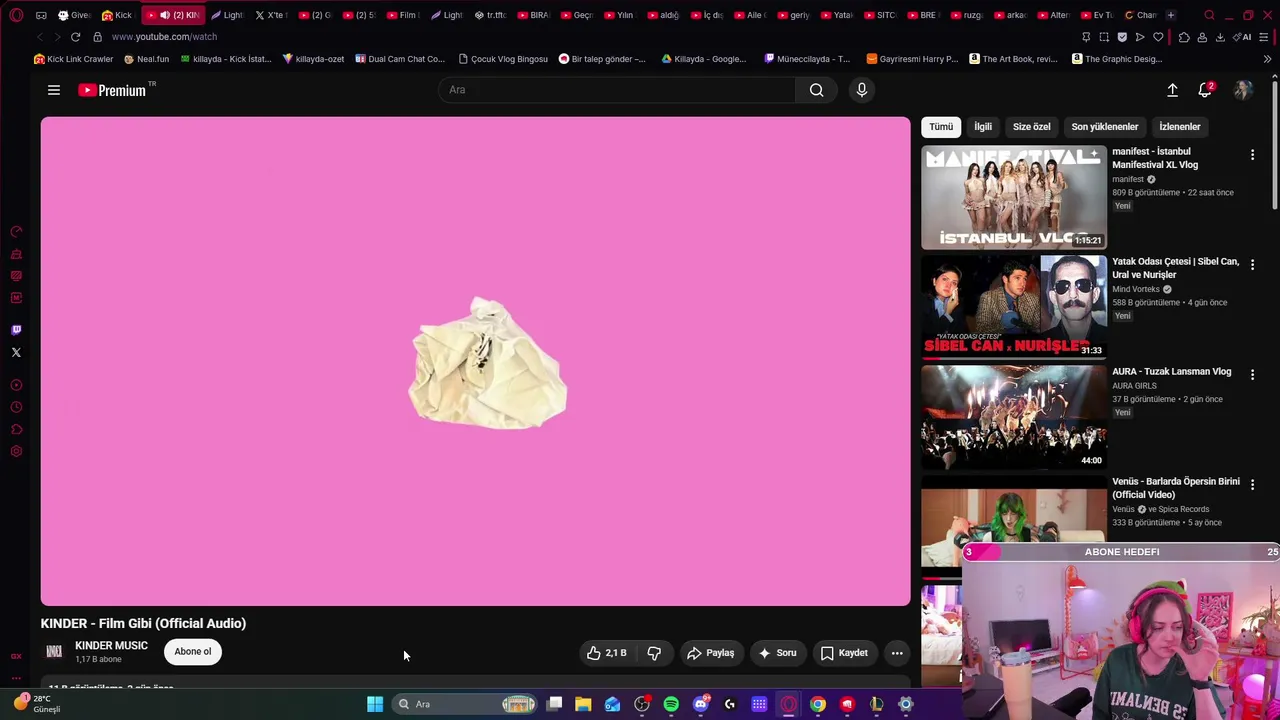Viewport: 1280px width, 720px height.
Task: Open Opera GX main menu logo
Action: (16, 15)
